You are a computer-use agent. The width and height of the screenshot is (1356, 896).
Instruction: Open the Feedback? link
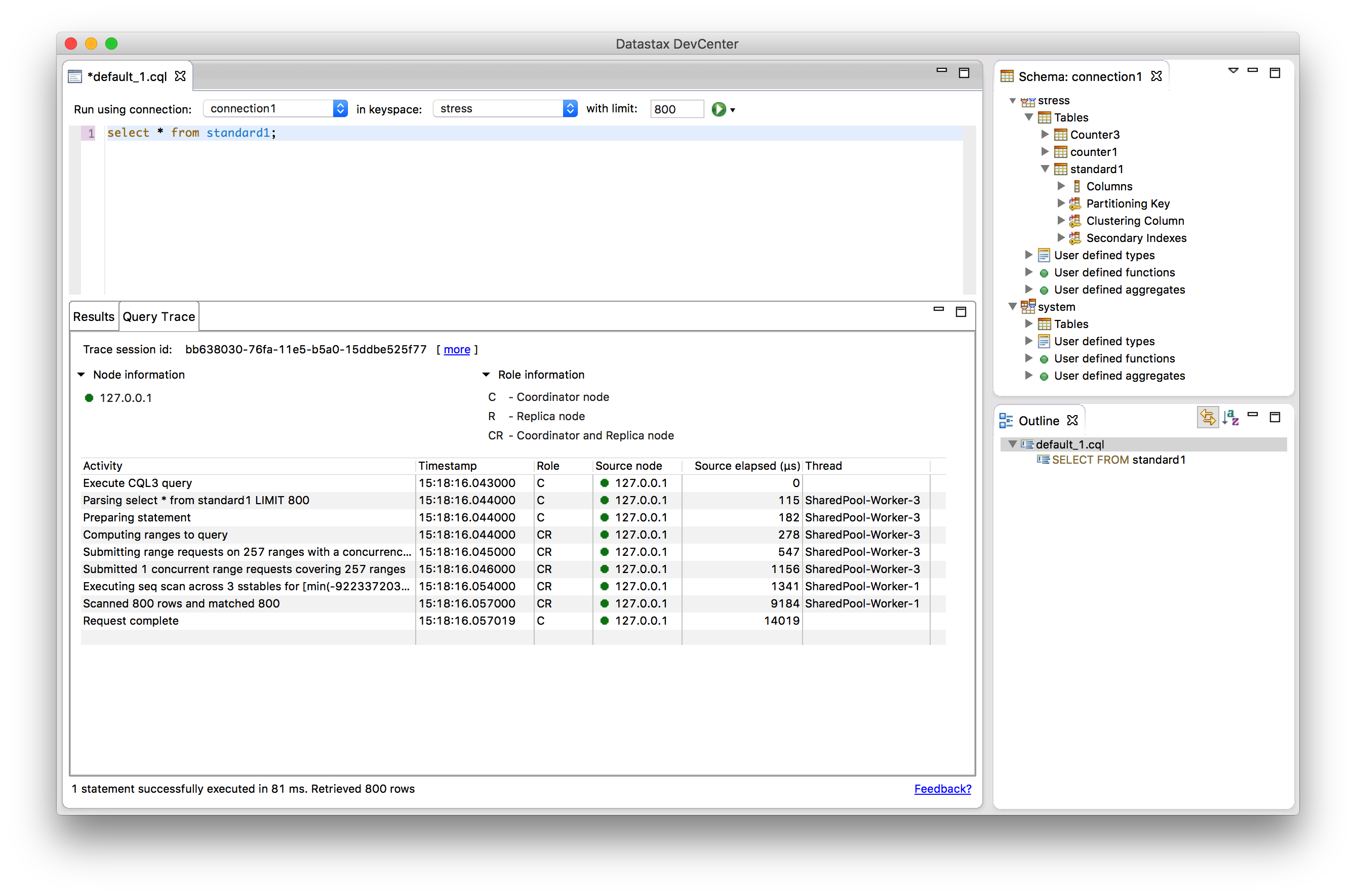942,789
